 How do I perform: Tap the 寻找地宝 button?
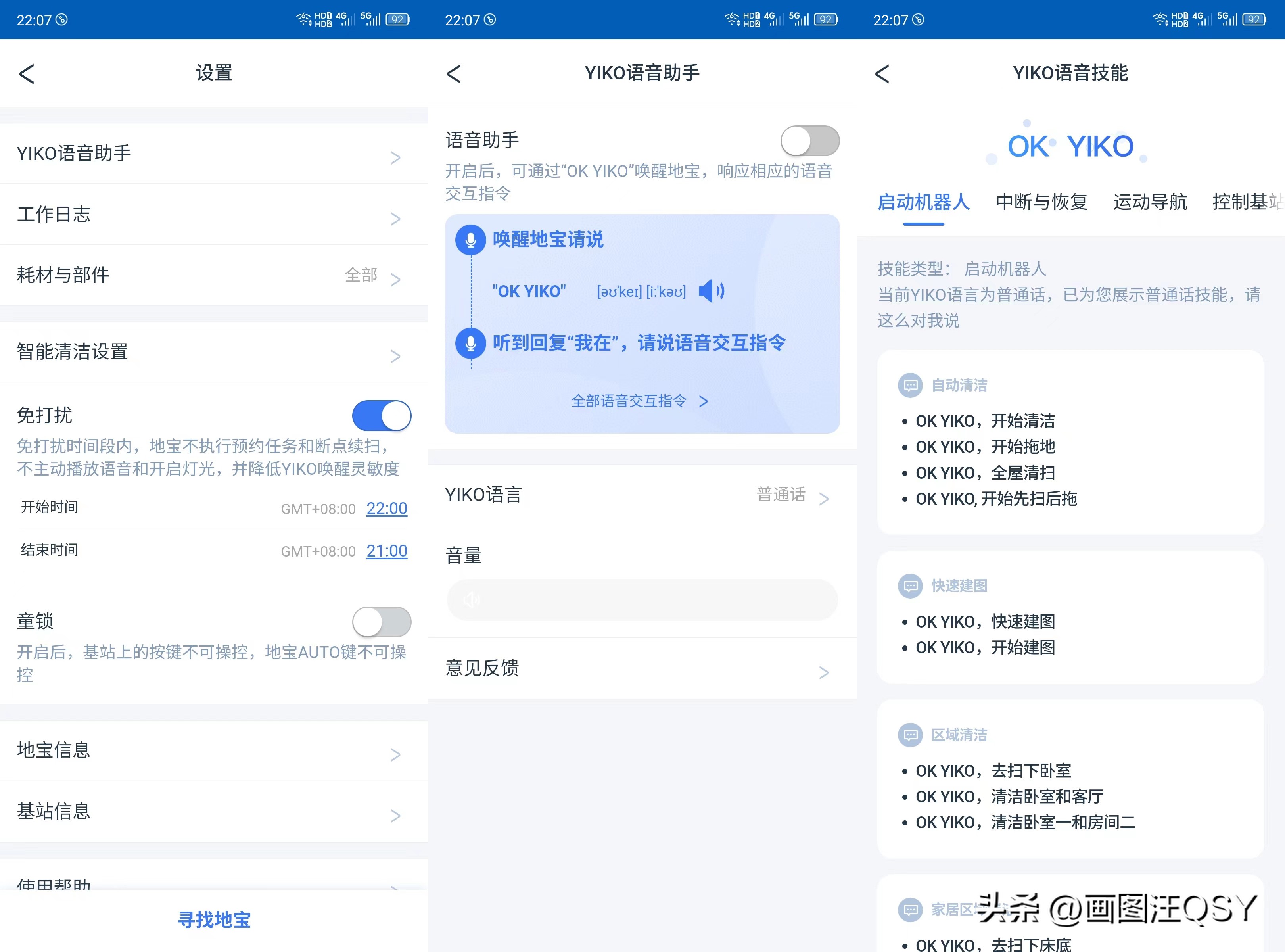point(214,920)
